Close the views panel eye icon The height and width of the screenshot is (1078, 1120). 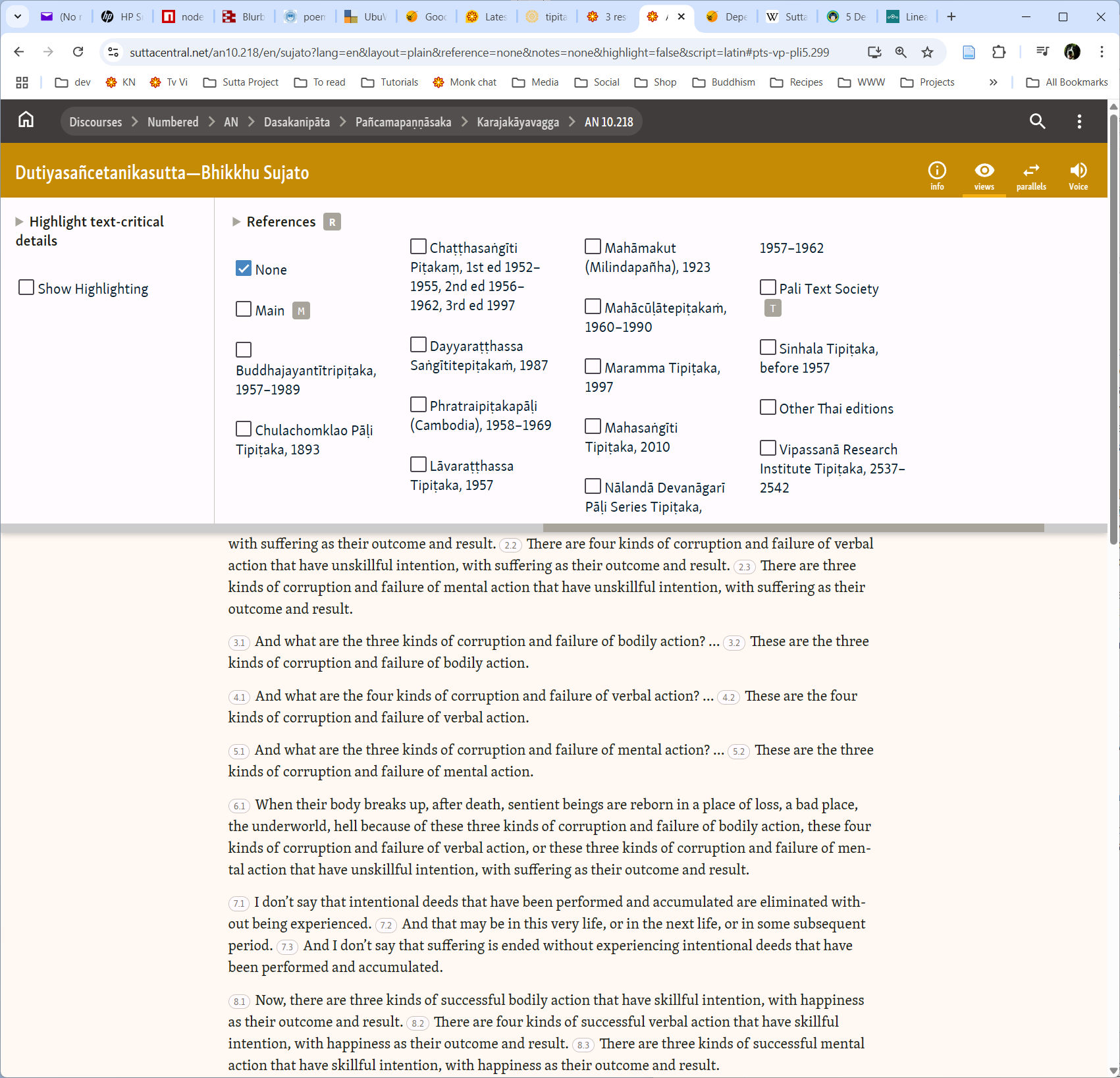click(x=984, y=176)
